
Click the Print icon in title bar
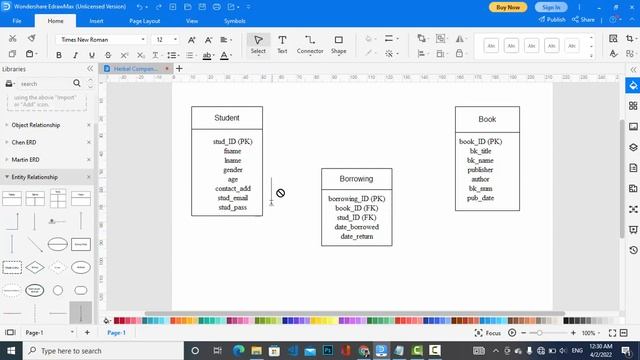tap(217, 7)
